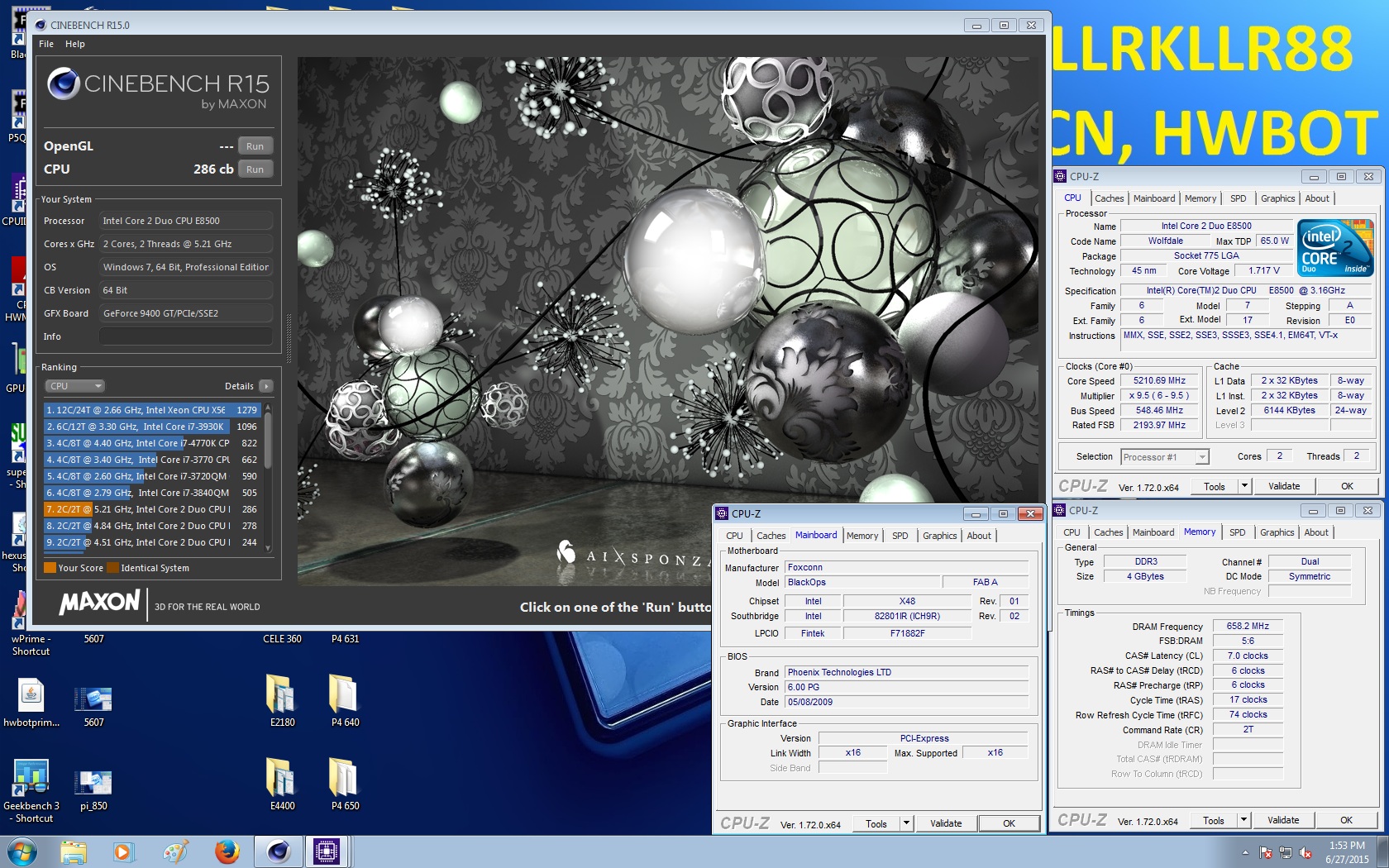1389x868 pixels.
Task: Select ranking entry 1 Xeon 12C/24T
Action: 153,410
